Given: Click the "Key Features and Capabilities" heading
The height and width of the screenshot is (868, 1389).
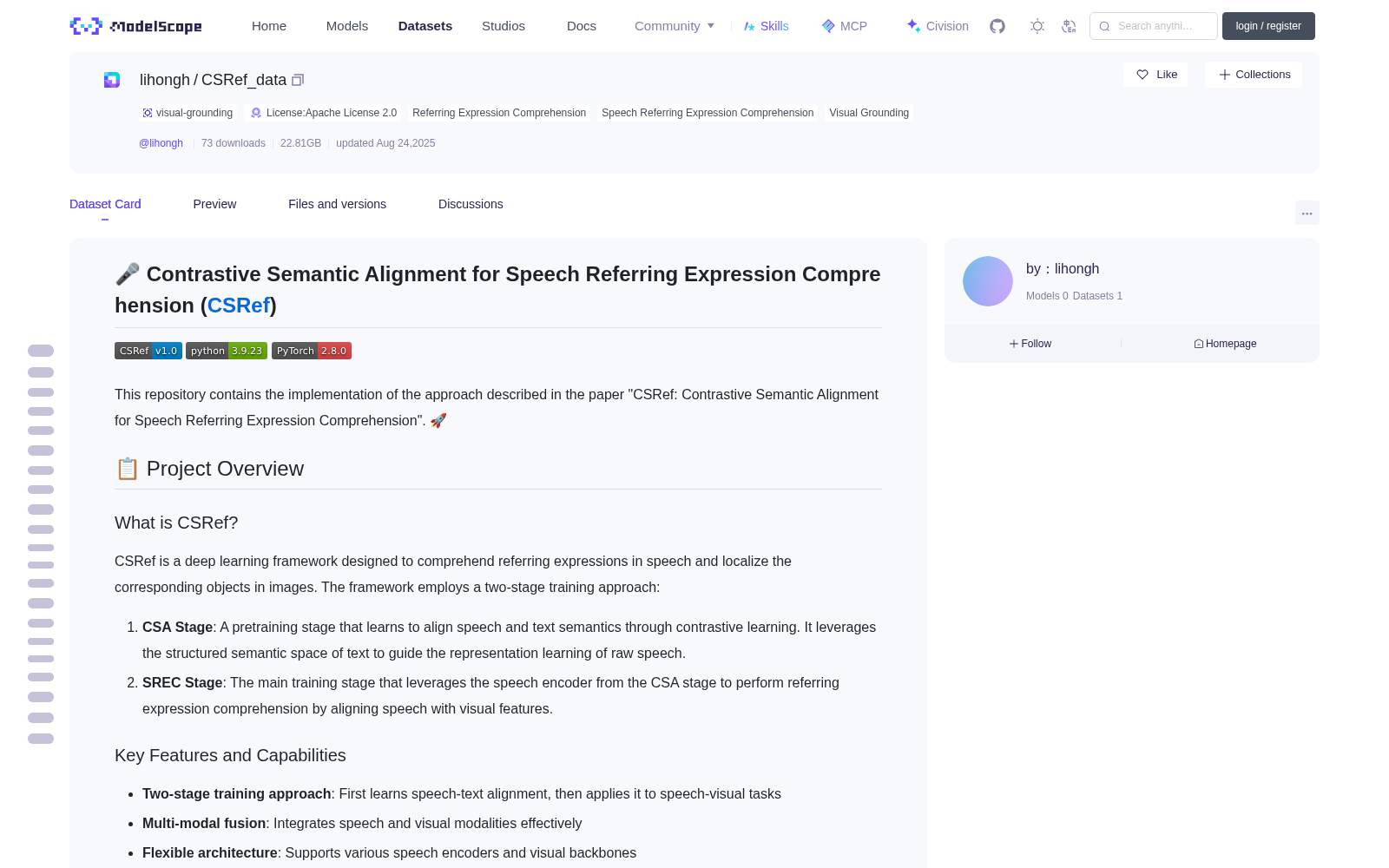Looking at the screenshot, I should (230, 755).
